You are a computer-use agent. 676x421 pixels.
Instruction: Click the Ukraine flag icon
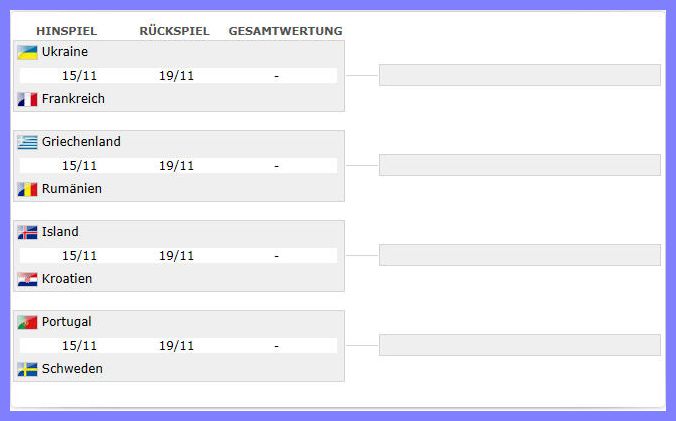coord(27,52)
